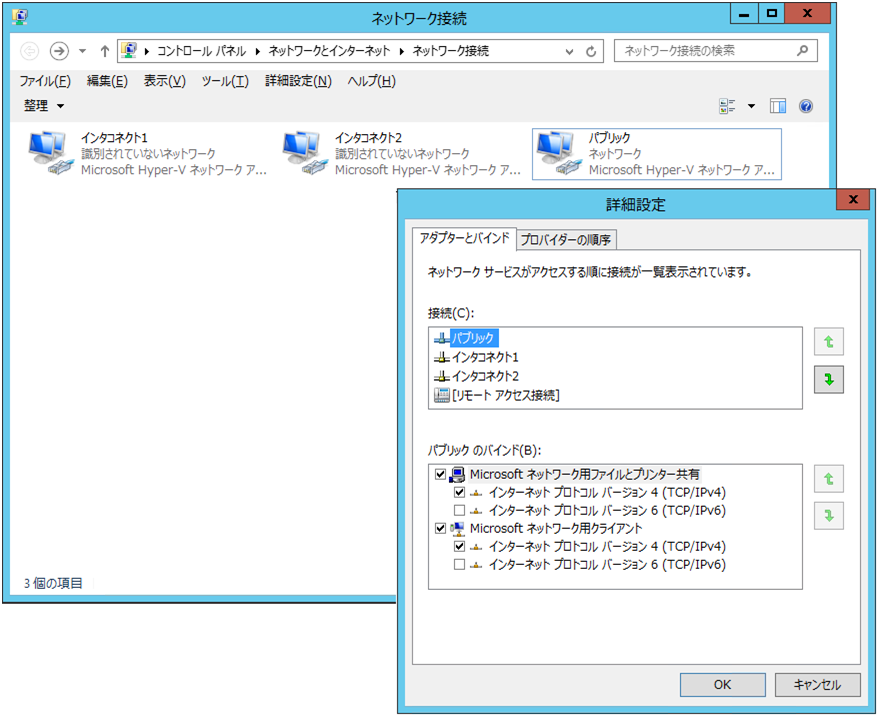Image resolution: width=879 pixels, height=717 pixels.
Task: Move the selected connection up with the arrow
Action: [829, 342]
